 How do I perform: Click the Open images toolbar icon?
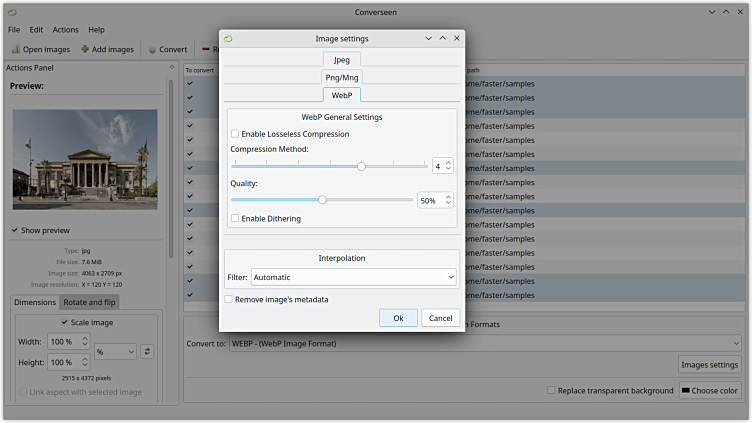coord(16,49)
